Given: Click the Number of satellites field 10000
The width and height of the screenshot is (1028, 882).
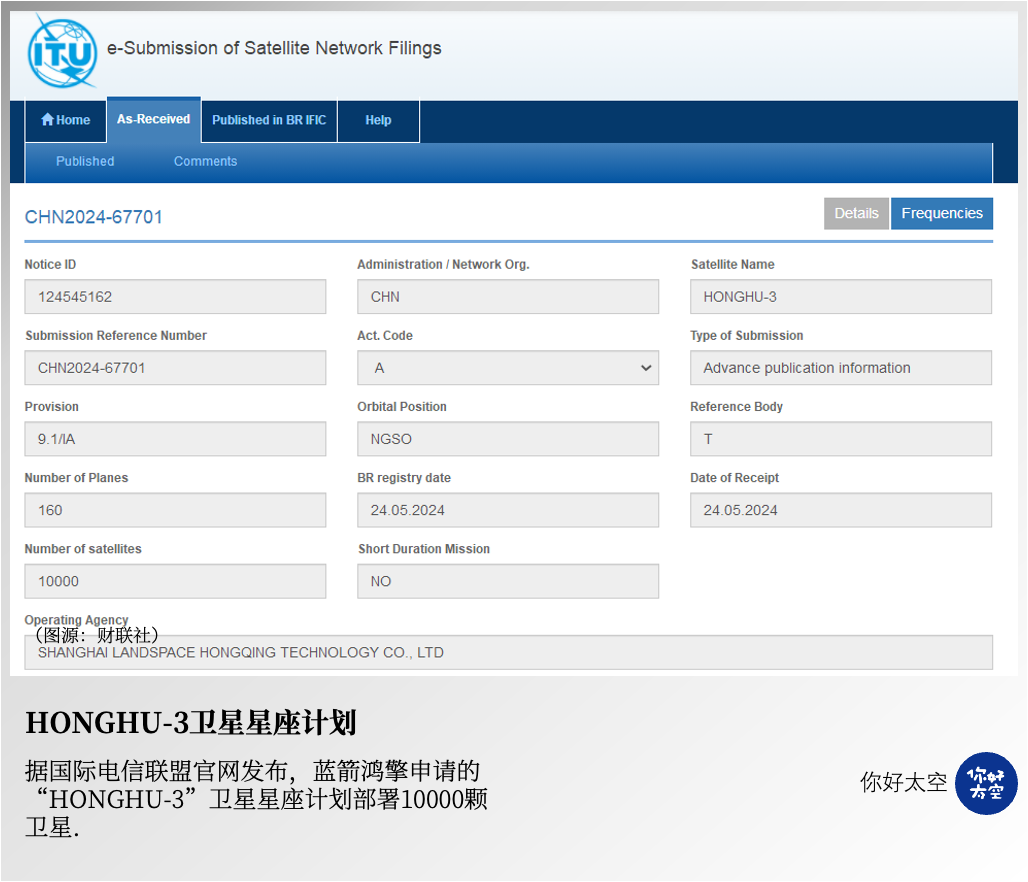Looking at the screenshot, I should pos(175,582).
